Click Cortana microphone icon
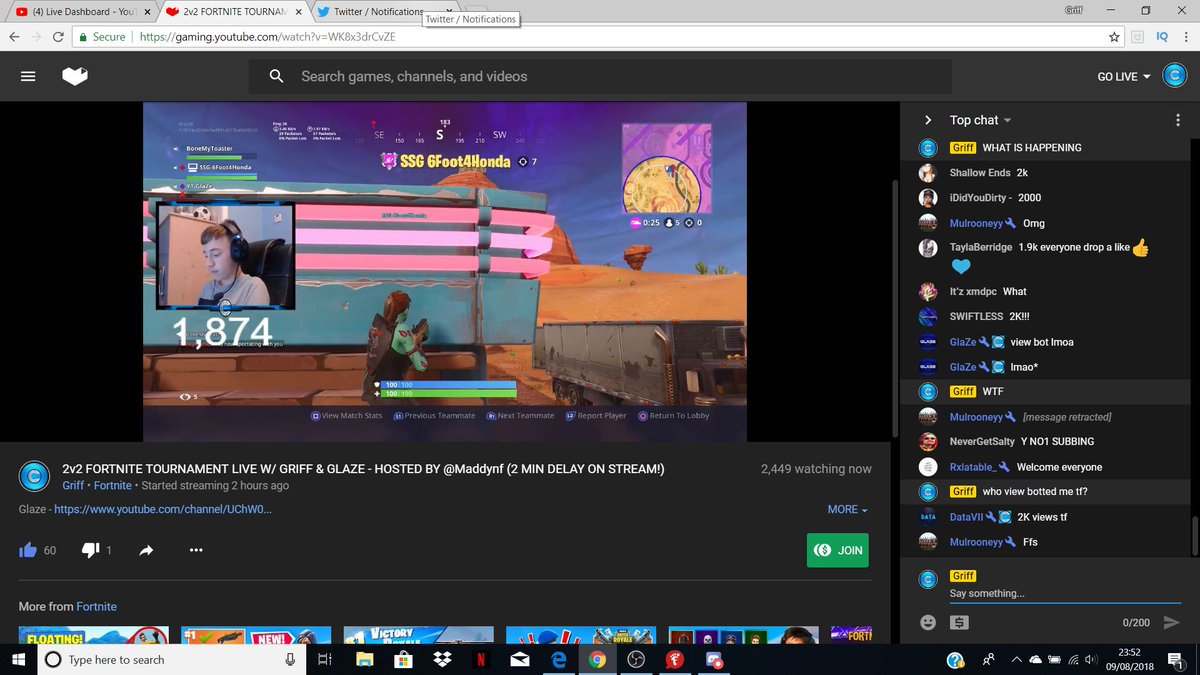 click(x=290, y=660)
